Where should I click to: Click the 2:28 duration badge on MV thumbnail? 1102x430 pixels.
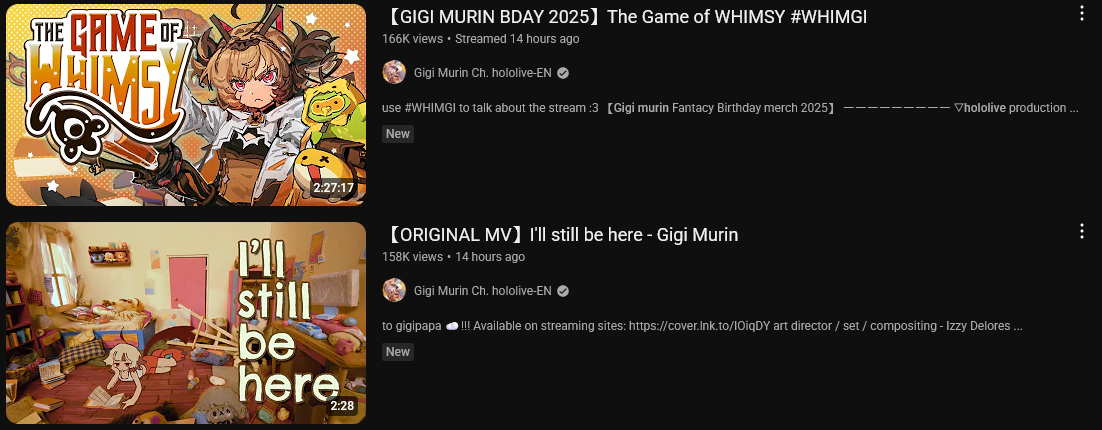342,406
